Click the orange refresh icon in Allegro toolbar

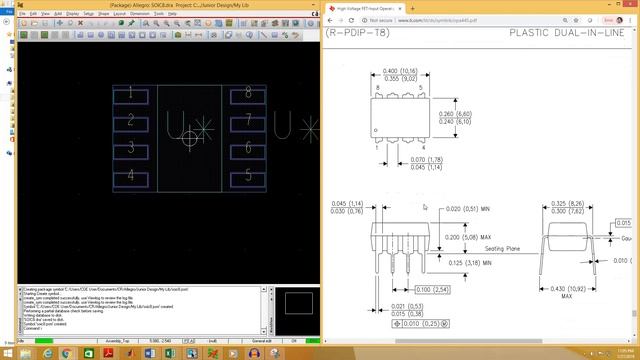pos(208,23)
